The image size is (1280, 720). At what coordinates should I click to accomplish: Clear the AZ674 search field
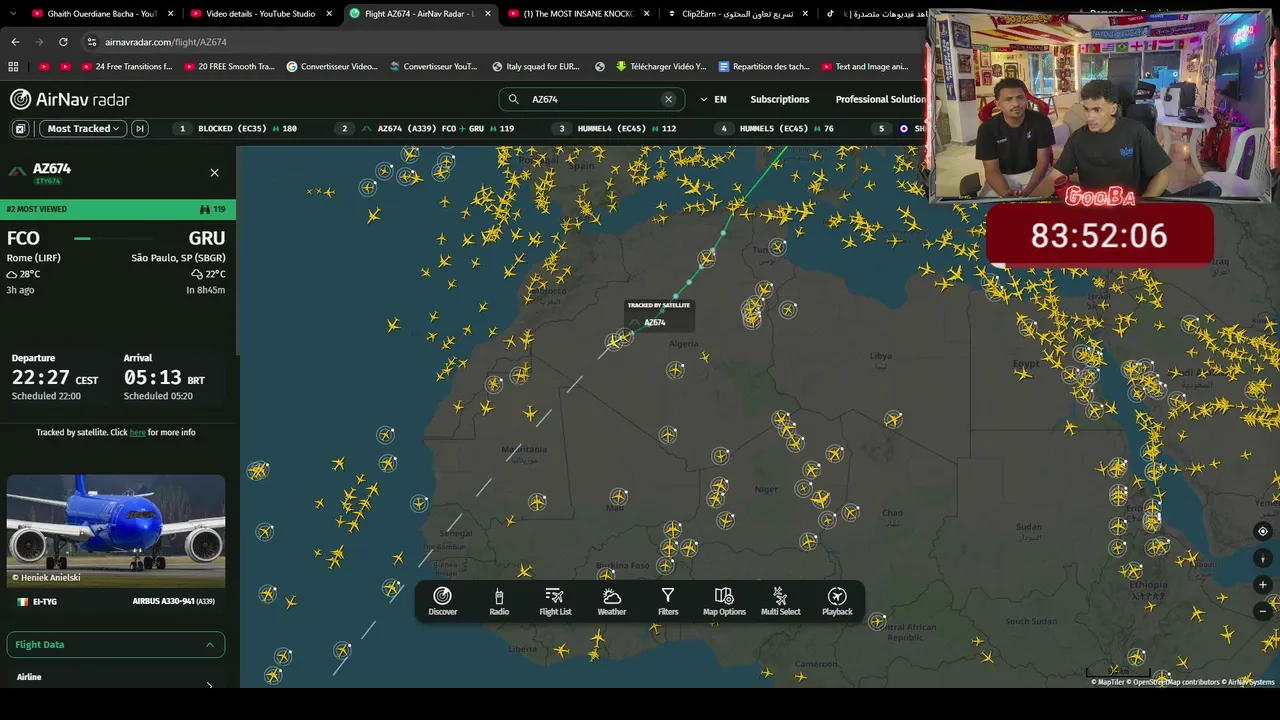click(668, 99)
